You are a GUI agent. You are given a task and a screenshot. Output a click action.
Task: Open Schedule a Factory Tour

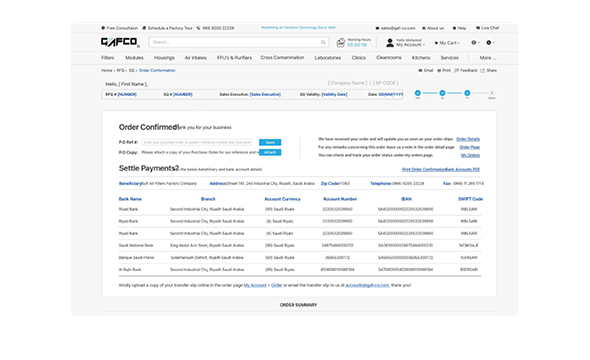167,28
